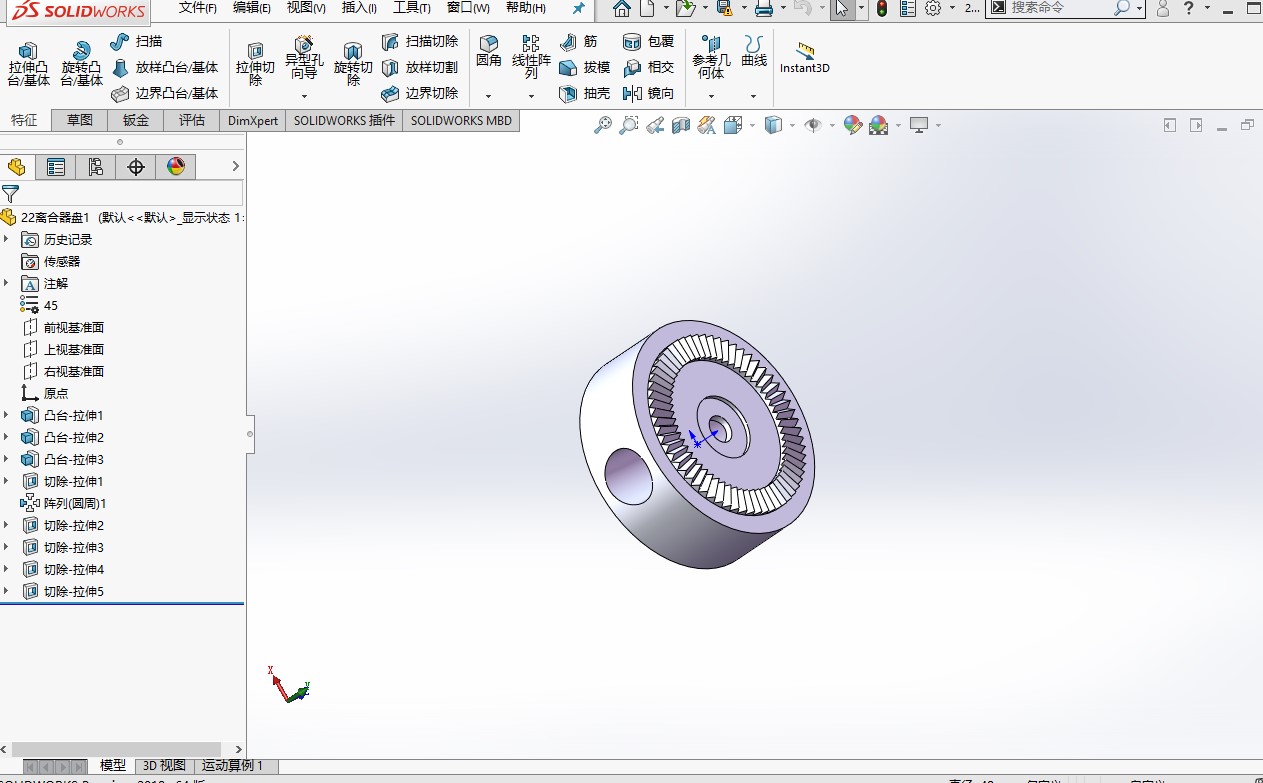
Task: Select the 旋转凸台/基体 revolve boss tool
Action: pyautogui.click(x=82, y=65)
